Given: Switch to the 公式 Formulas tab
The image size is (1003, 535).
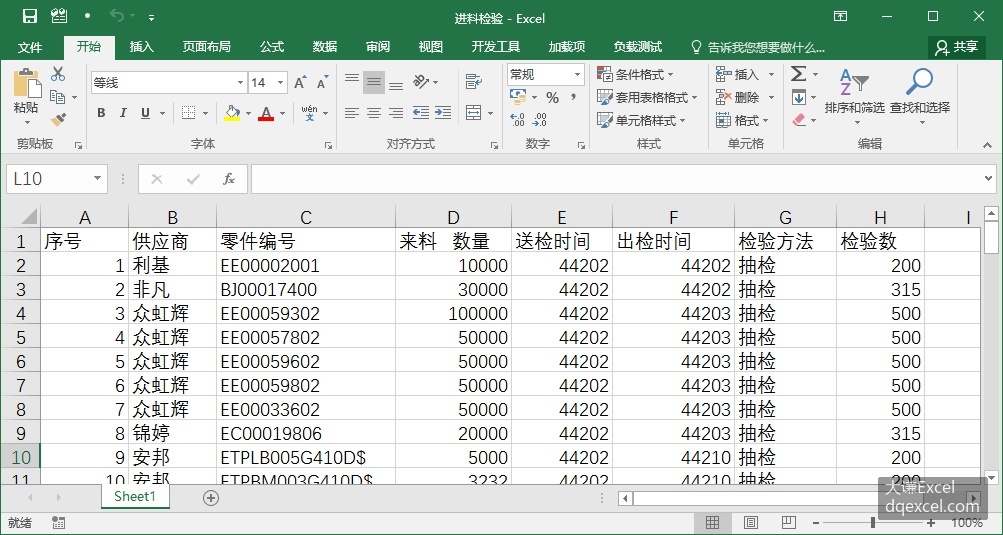Looking at the screenshot, I should click(272, 47).
